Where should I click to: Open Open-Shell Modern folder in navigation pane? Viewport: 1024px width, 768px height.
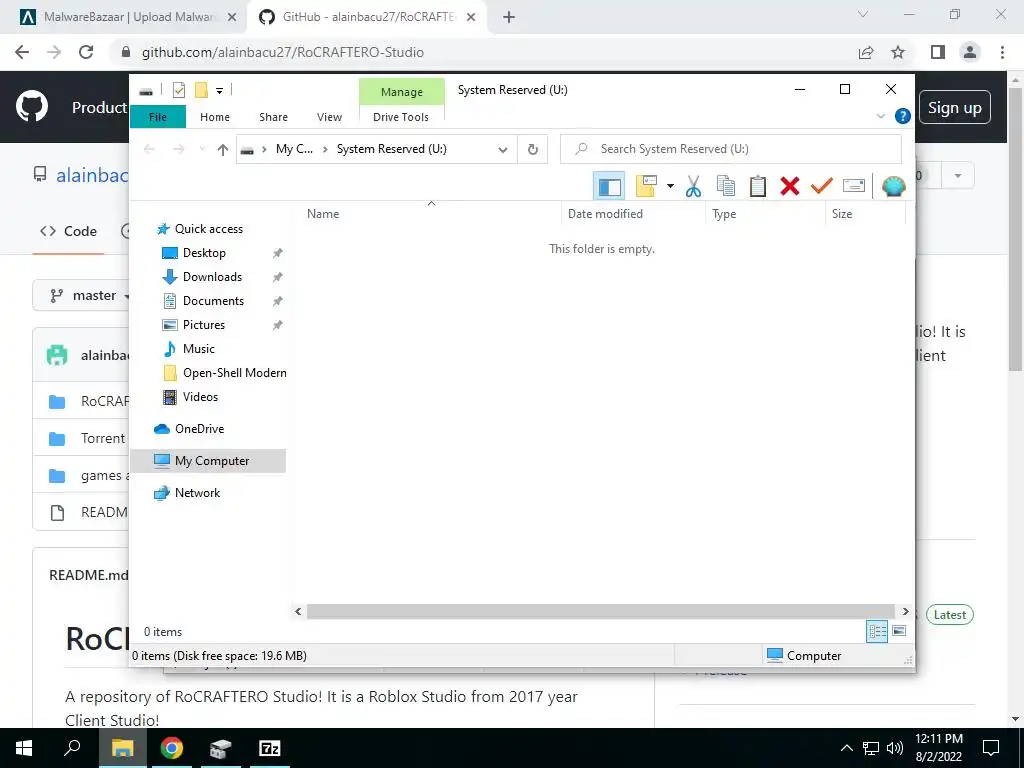pos(234,373)
